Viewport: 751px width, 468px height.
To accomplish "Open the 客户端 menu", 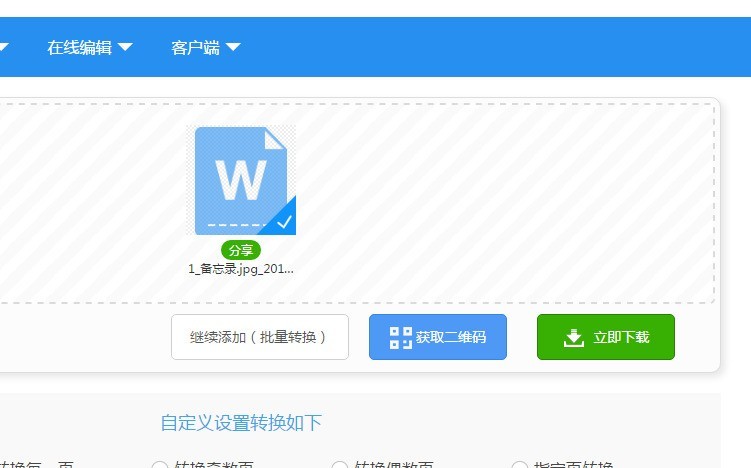I will 195,47.
